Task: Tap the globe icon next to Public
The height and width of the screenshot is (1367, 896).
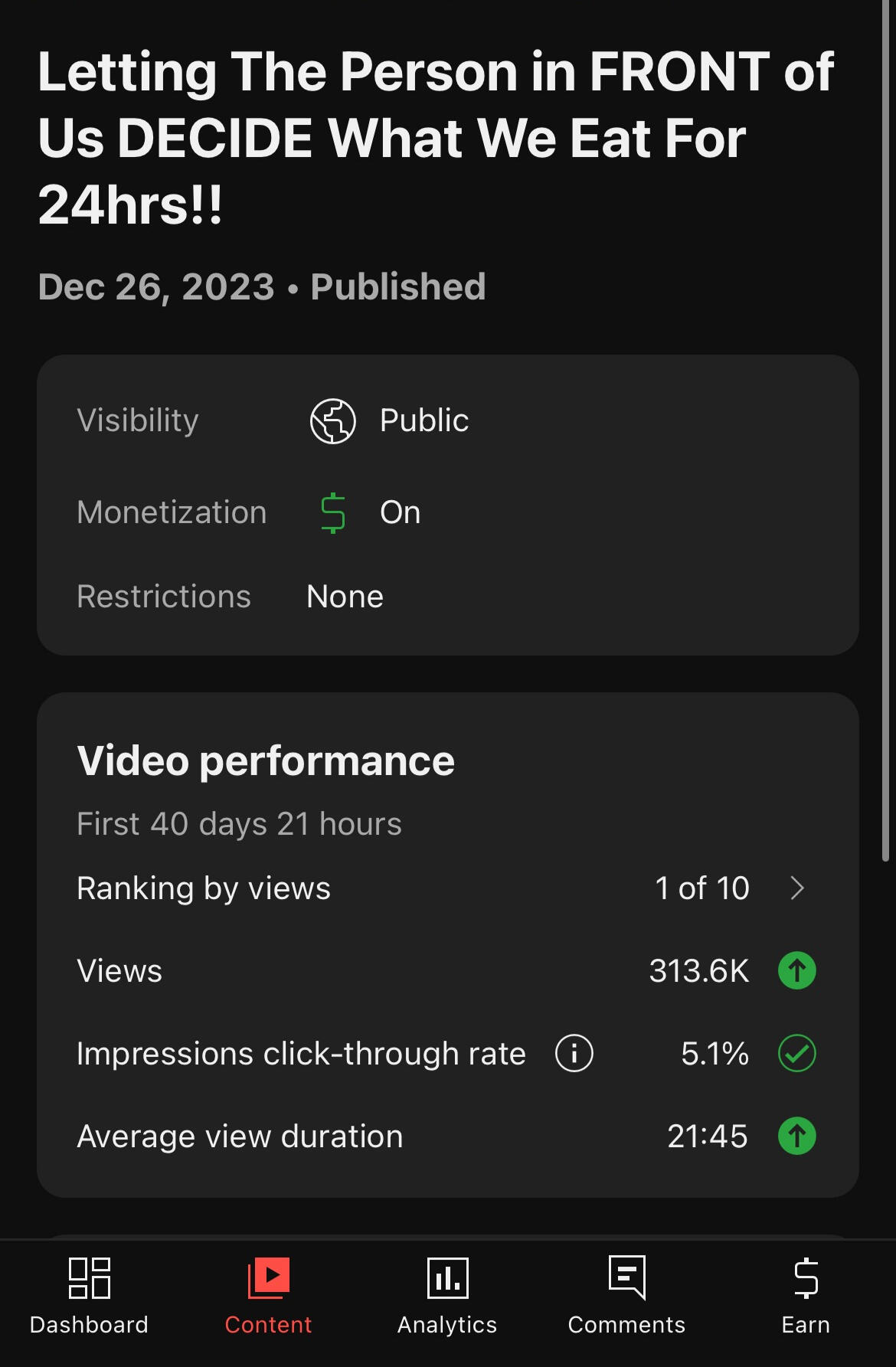Action: click(x=333, y=421)
